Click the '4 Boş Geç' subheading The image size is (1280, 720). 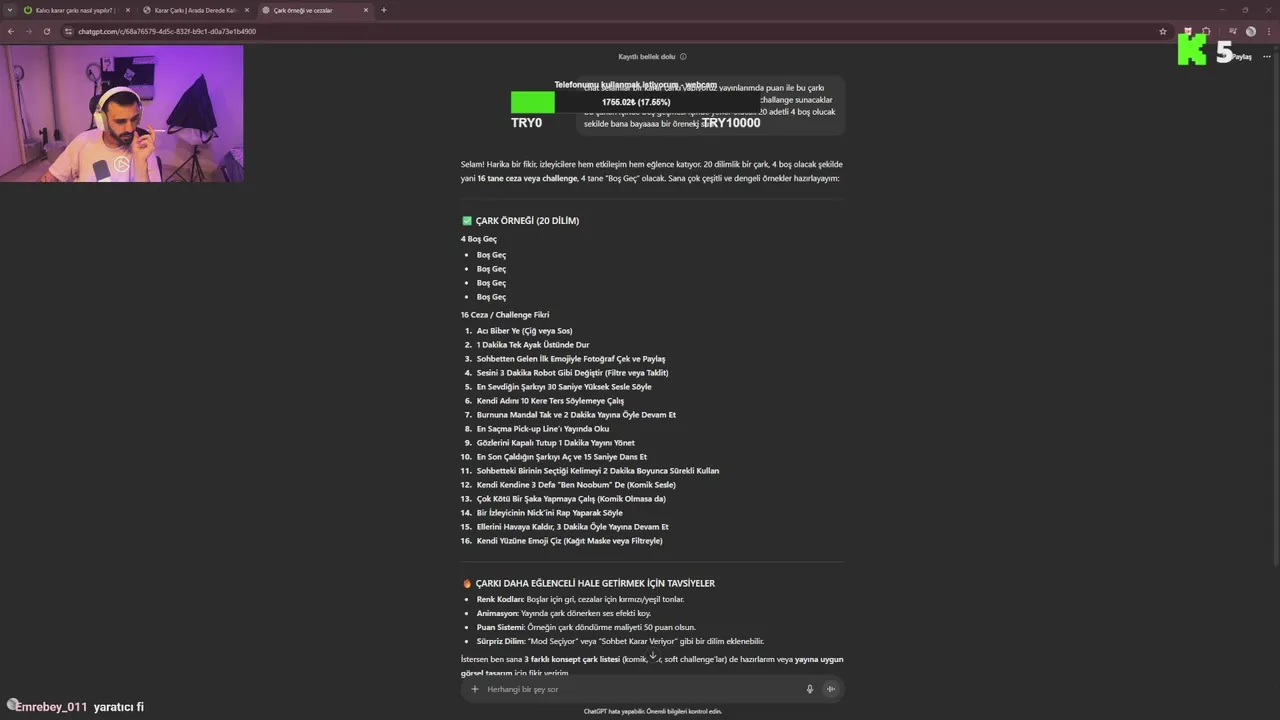479,239
